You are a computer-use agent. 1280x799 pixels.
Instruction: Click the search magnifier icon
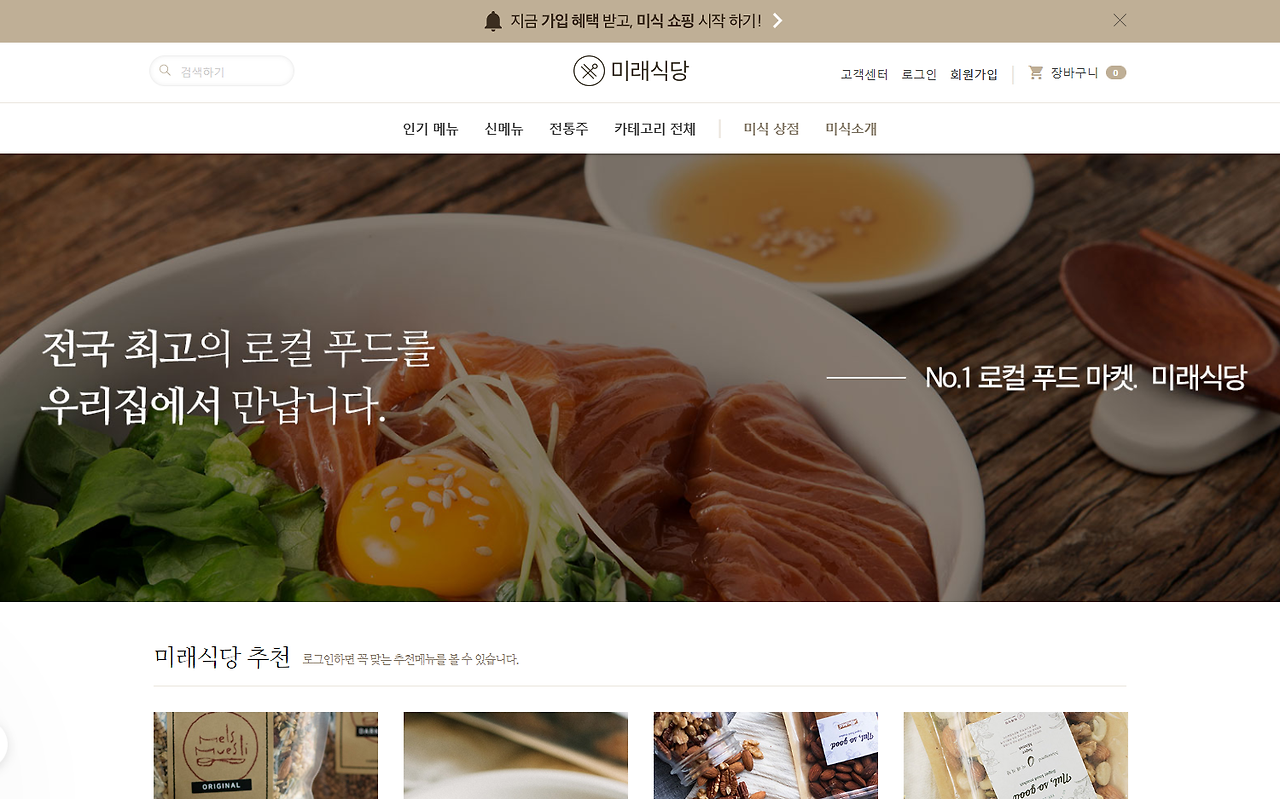165,71
